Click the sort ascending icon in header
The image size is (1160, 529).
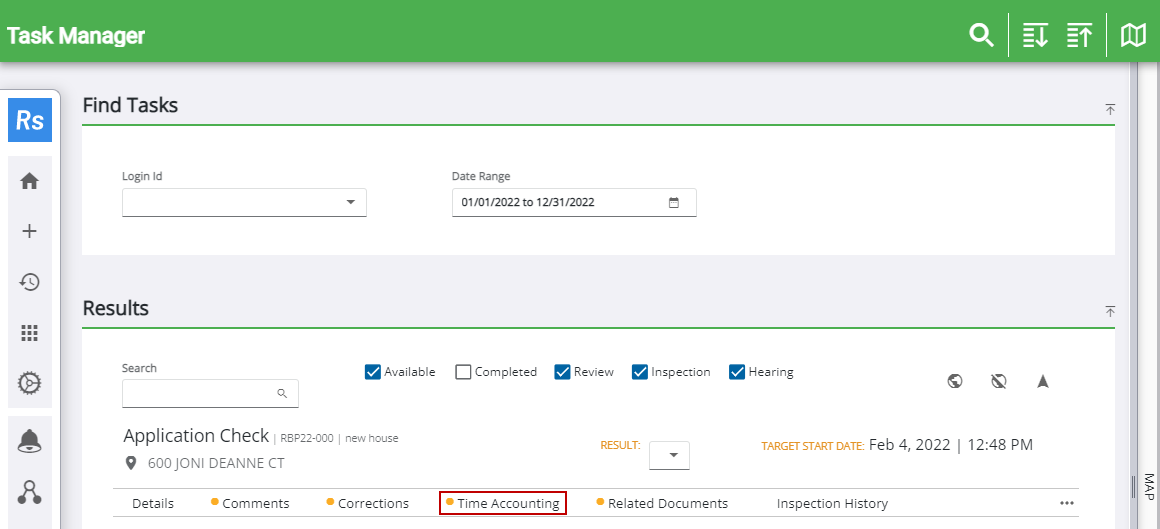1079,36
